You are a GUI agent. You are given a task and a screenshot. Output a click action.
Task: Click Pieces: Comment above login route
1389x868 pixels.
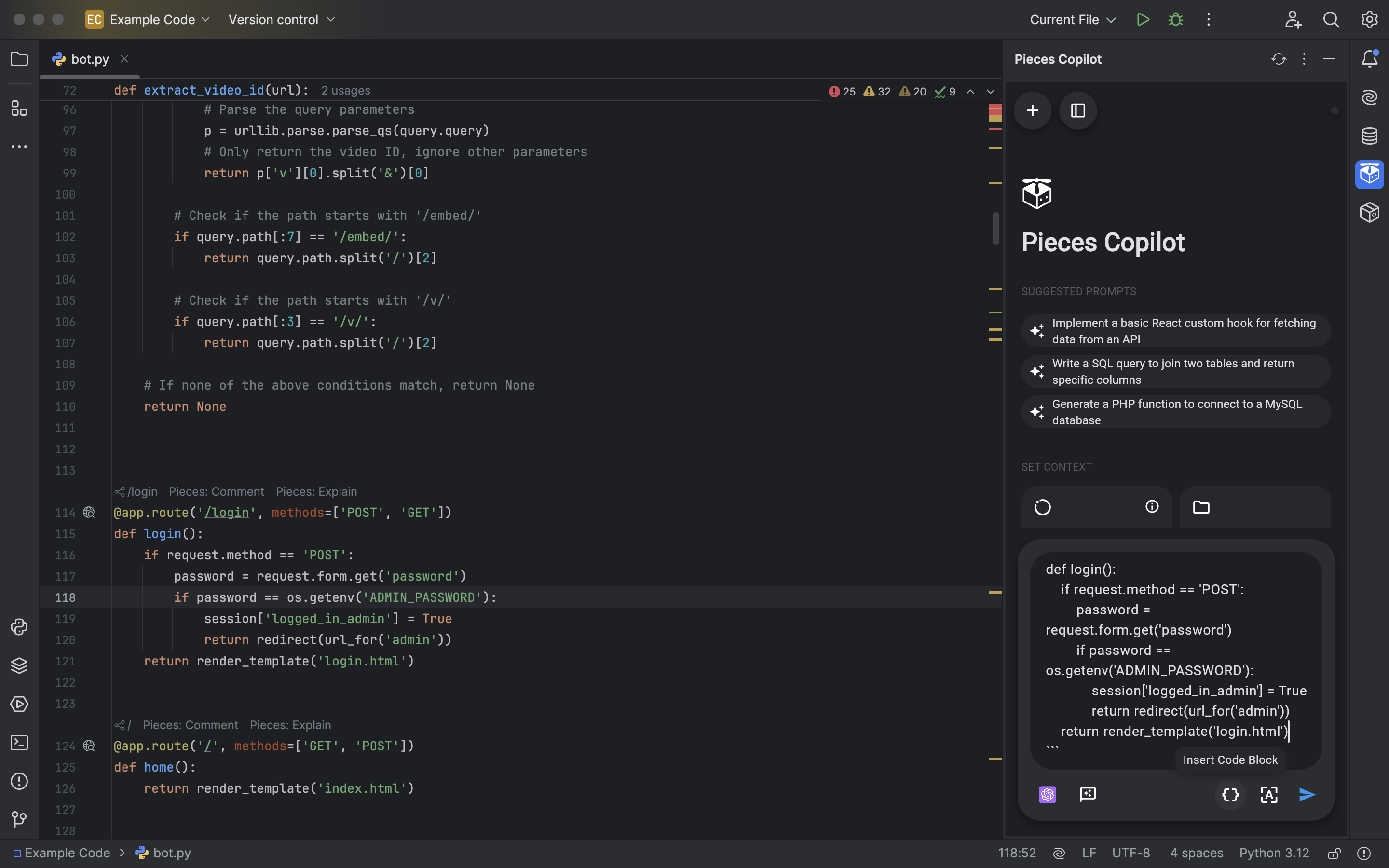pos(217,492)
